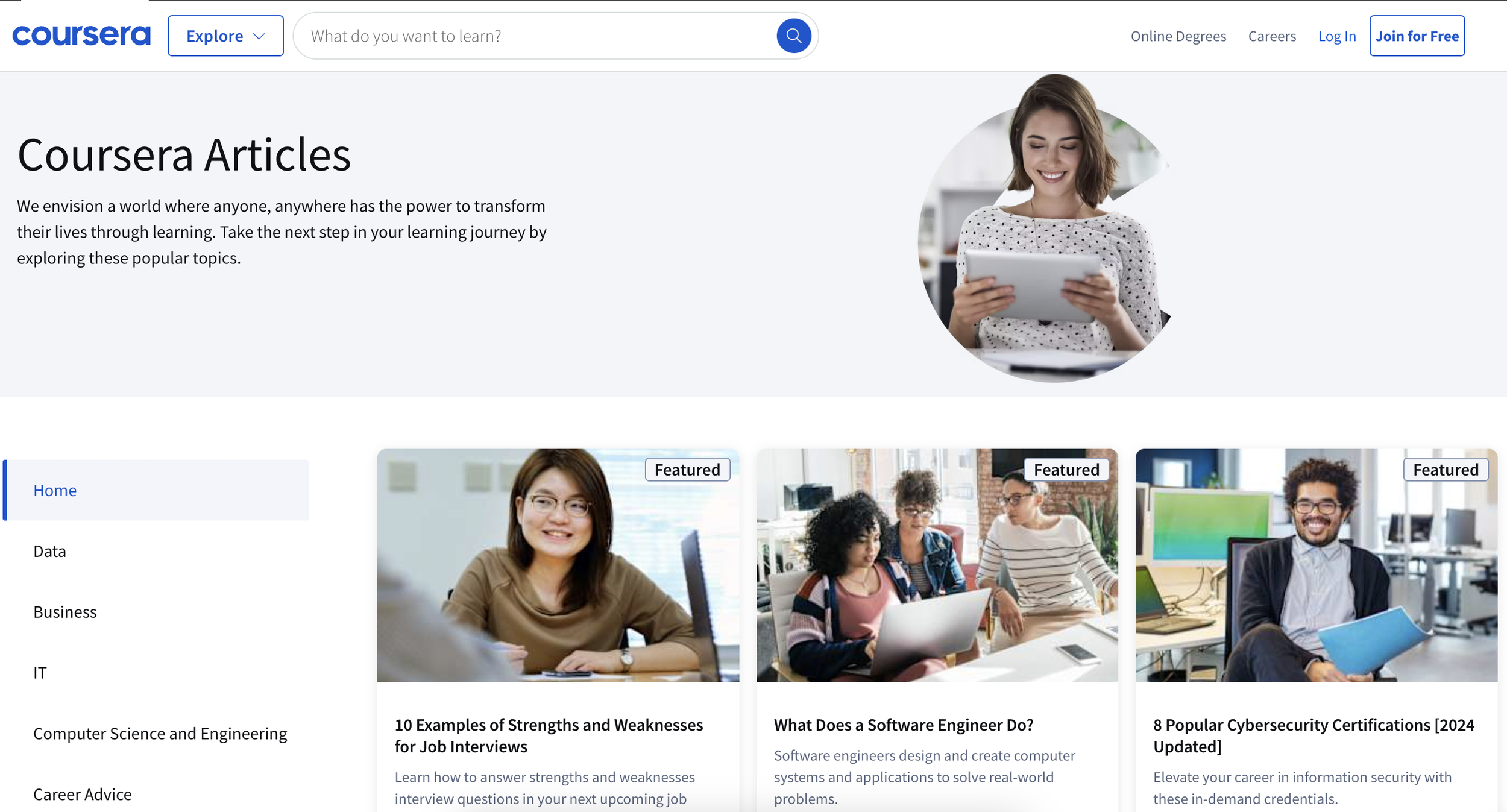Click the Coursera logo

point(81,36)
